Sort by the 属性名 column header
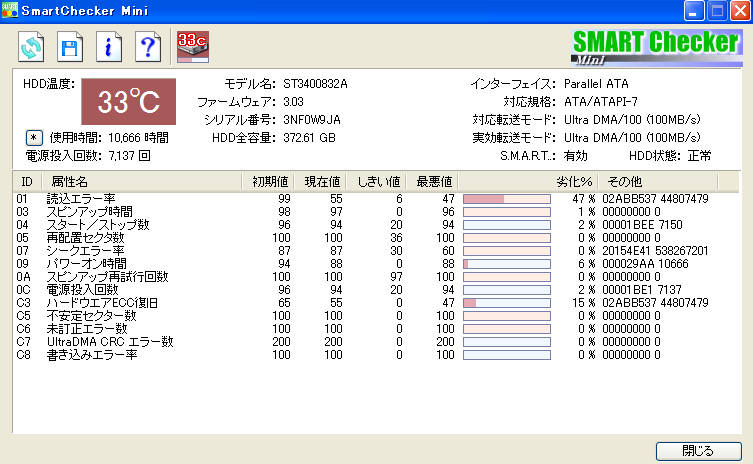753x464 pixels. pos(70,181)
